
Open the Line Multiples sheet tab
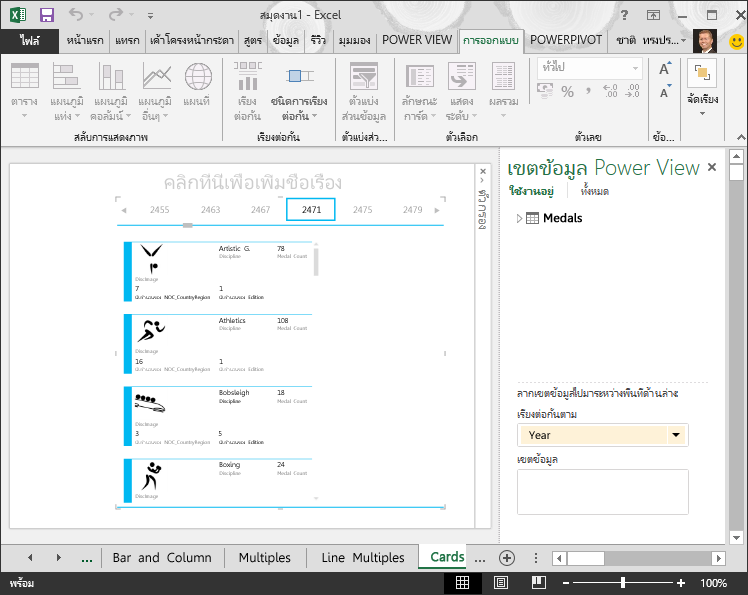pyautogui.click(x=363, y=557)
